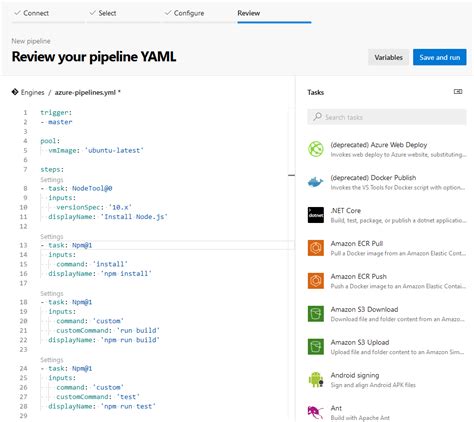474x422 pixels.
Task: Select the Amazon ECR Push icon
Action: 316,281
